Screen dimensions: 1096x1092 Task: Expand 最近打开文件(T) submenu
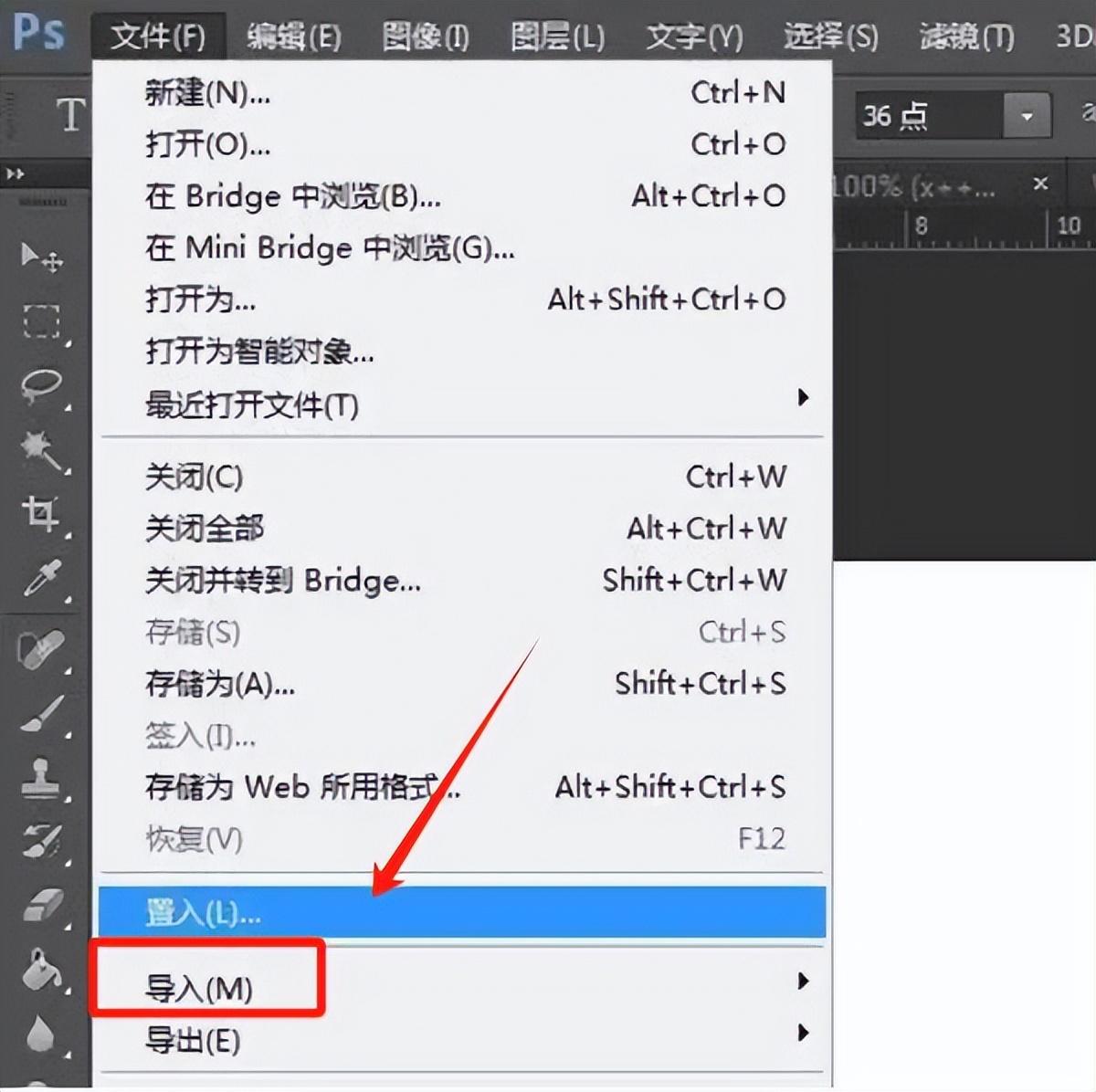tap(464, 404)
